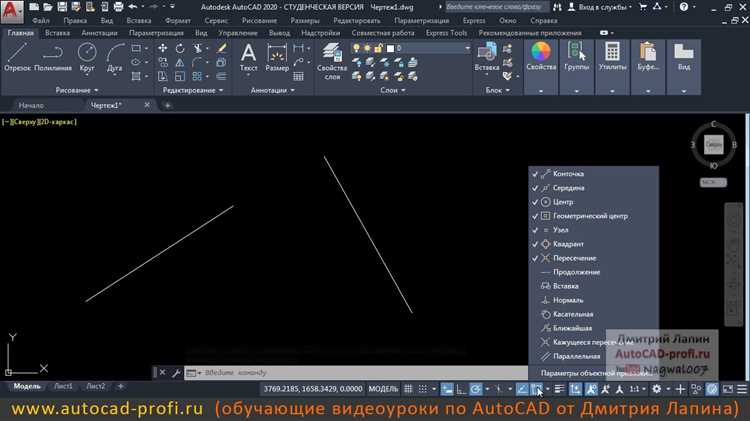Image resolution: width=750 pixels, height=421 pixels.
Task: Select the Дуга (Arc) tool
Action: click(115, 57)
